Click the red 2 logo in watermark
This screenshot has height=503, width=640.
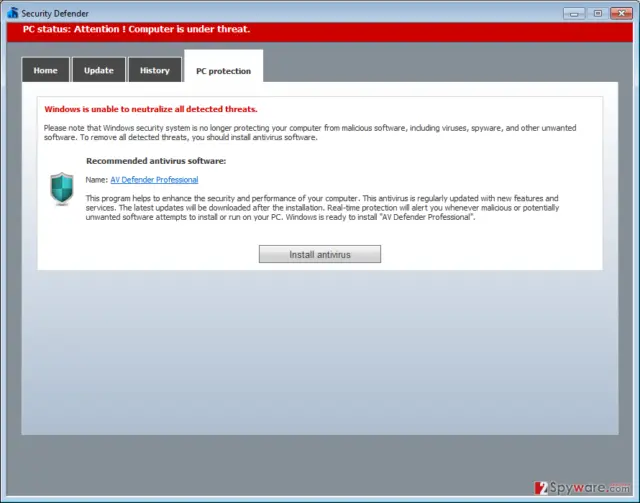click(541, 487)
